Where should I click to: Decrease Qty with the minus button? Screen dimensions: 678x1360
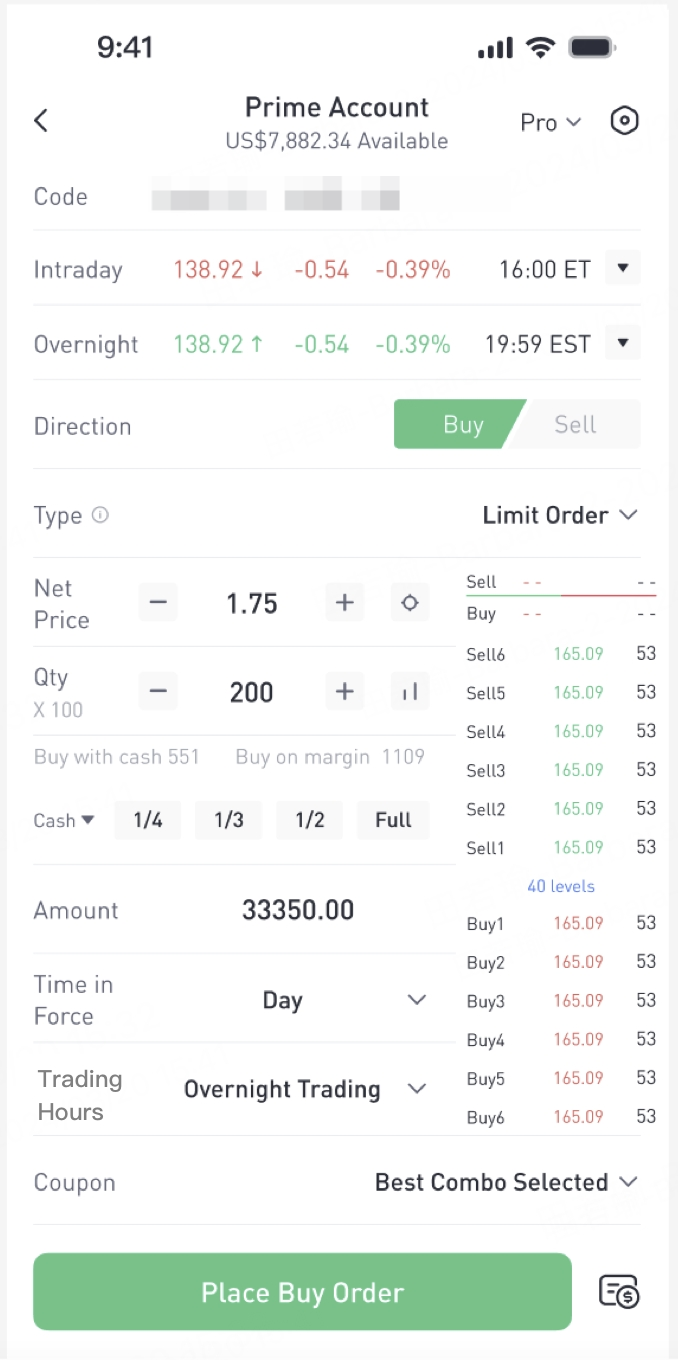(x=158, y=691)
